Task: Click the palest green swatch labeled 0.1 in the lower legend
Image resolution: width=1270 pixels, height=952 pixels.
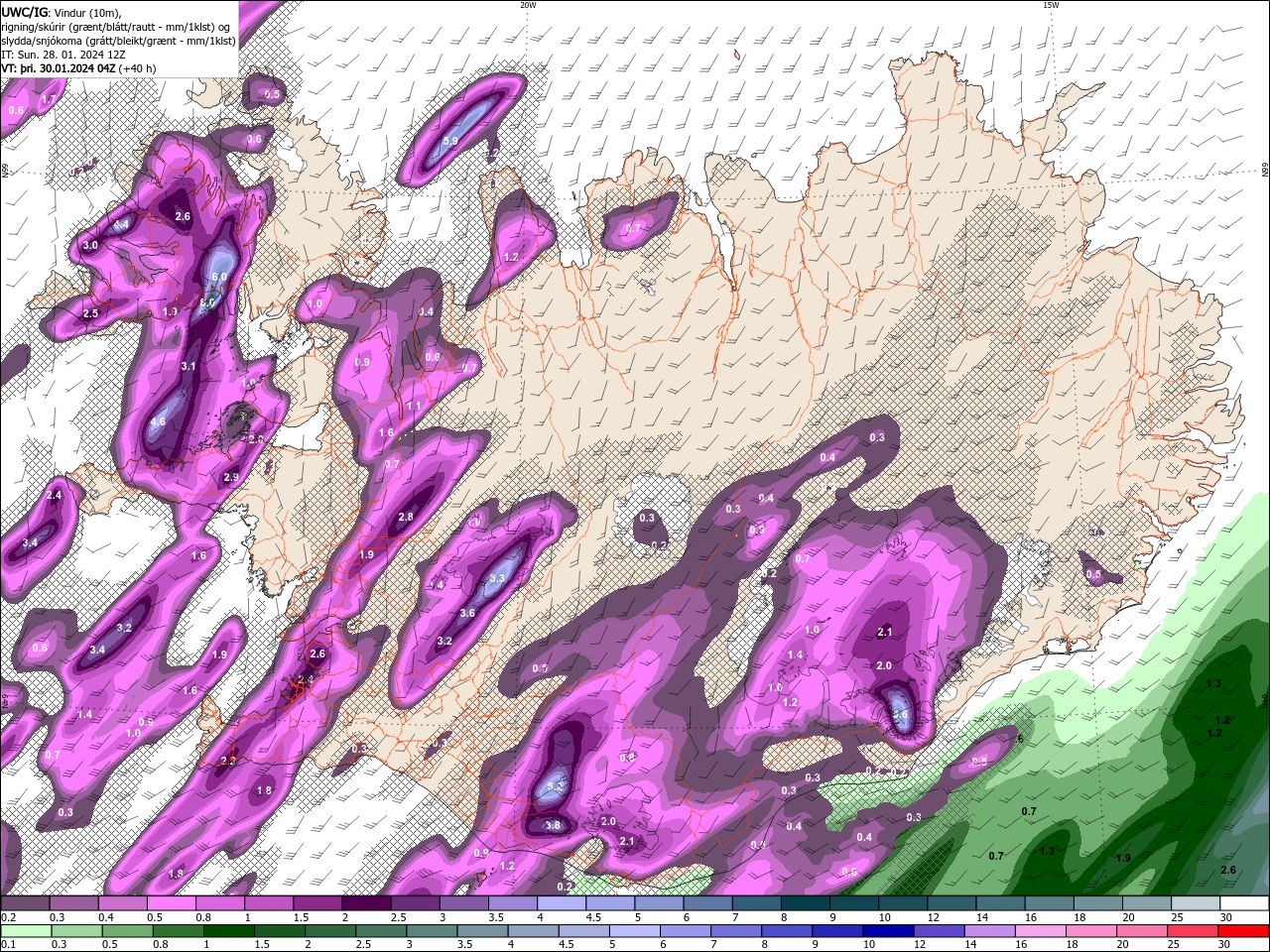Action: 26,931
